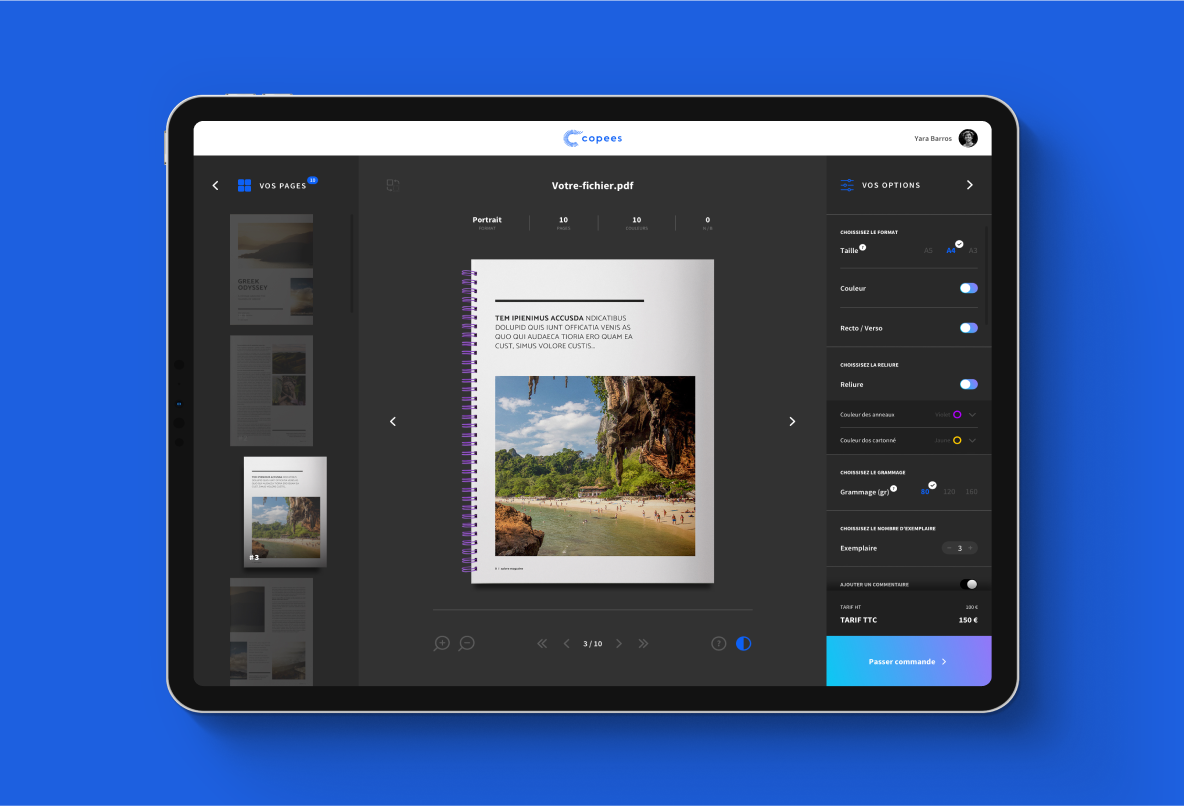Click the zoom out magnifier icon
Viewport: 1184px width, 806px height.
[x=466, y=643]
